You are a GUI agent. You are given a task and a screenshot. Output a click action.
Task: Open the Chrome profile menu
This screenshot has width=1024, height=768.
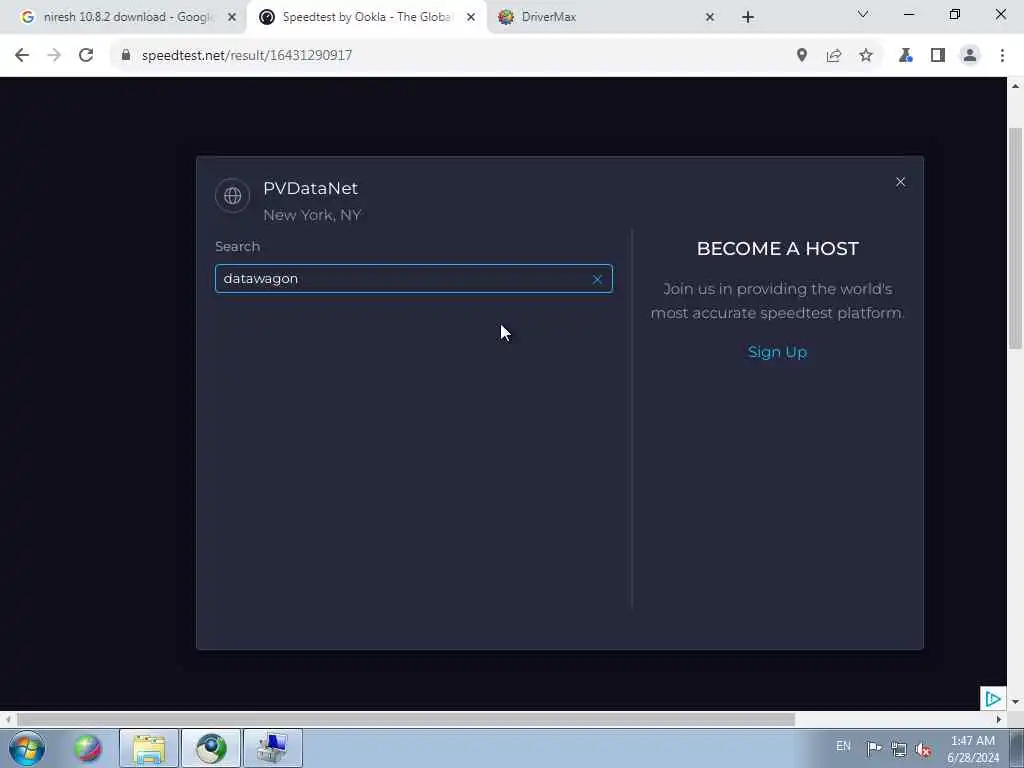970,56
